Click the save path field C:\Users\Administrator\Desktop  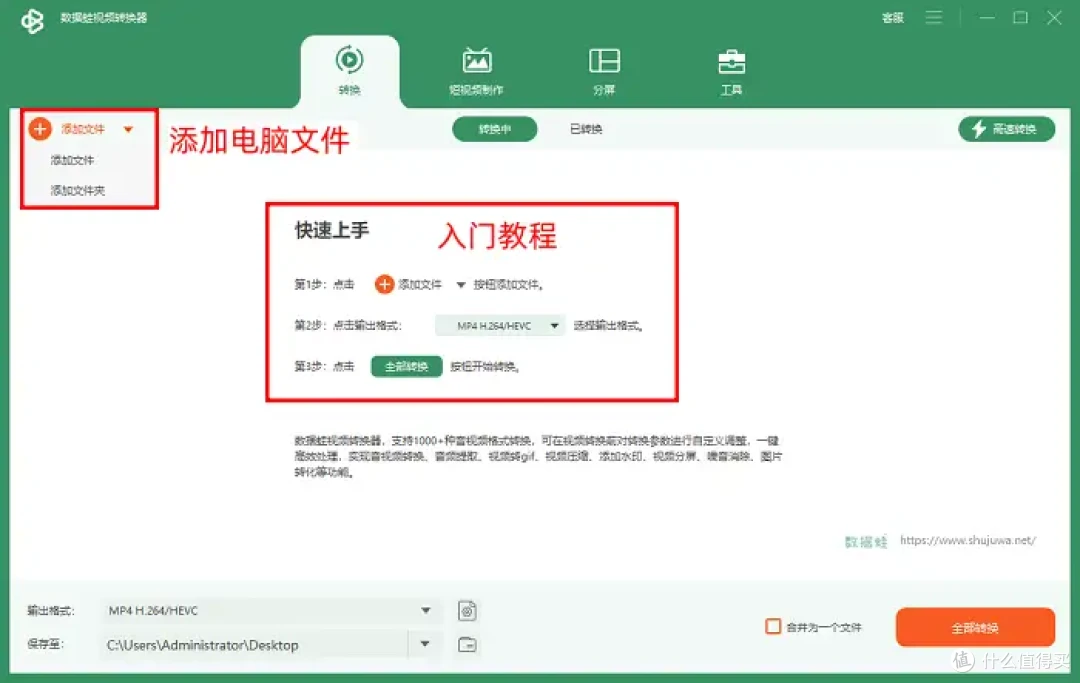point(255,645)
